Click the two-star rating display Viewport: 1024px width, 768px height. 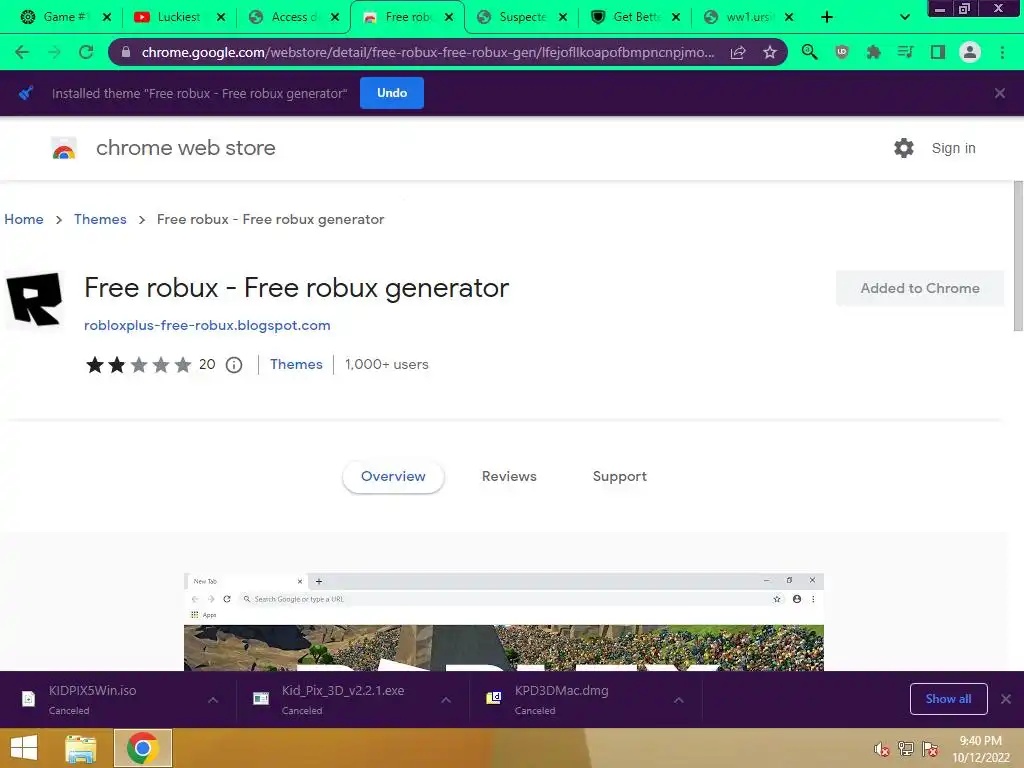pos(138,364)
